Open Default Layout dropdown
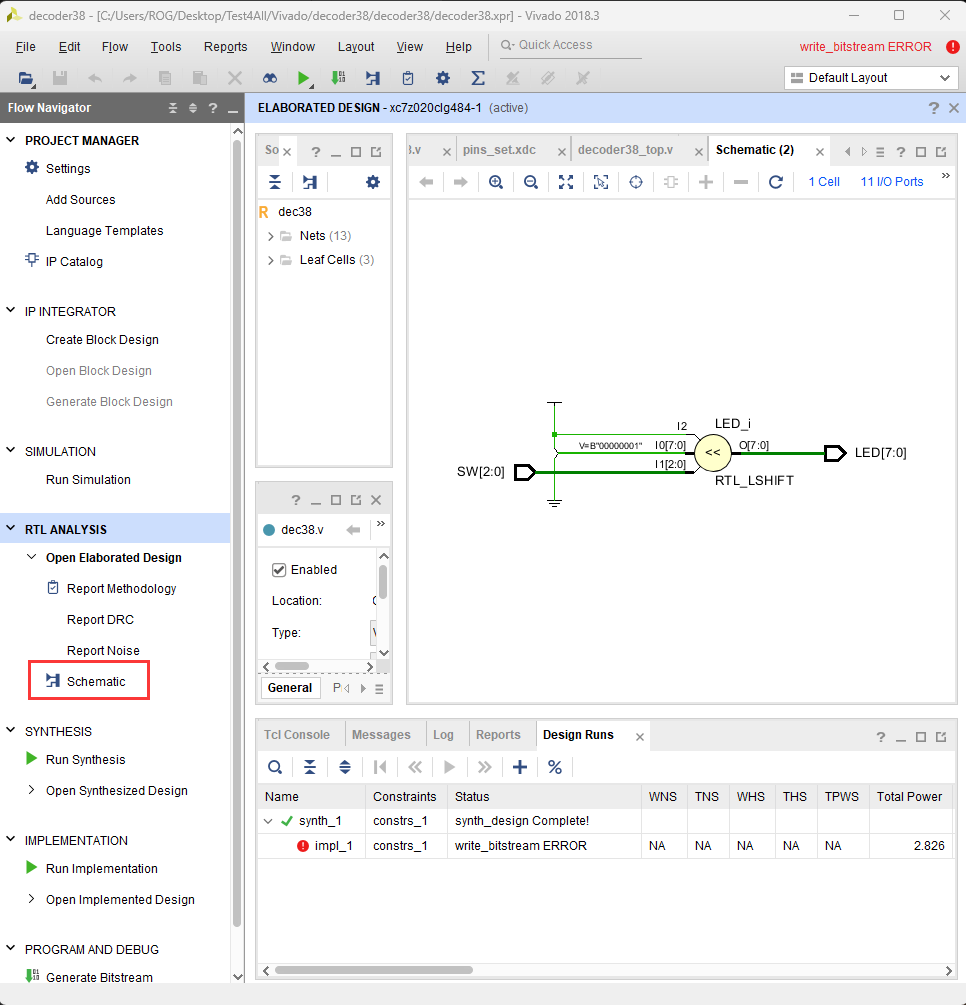 pos(871,78)
